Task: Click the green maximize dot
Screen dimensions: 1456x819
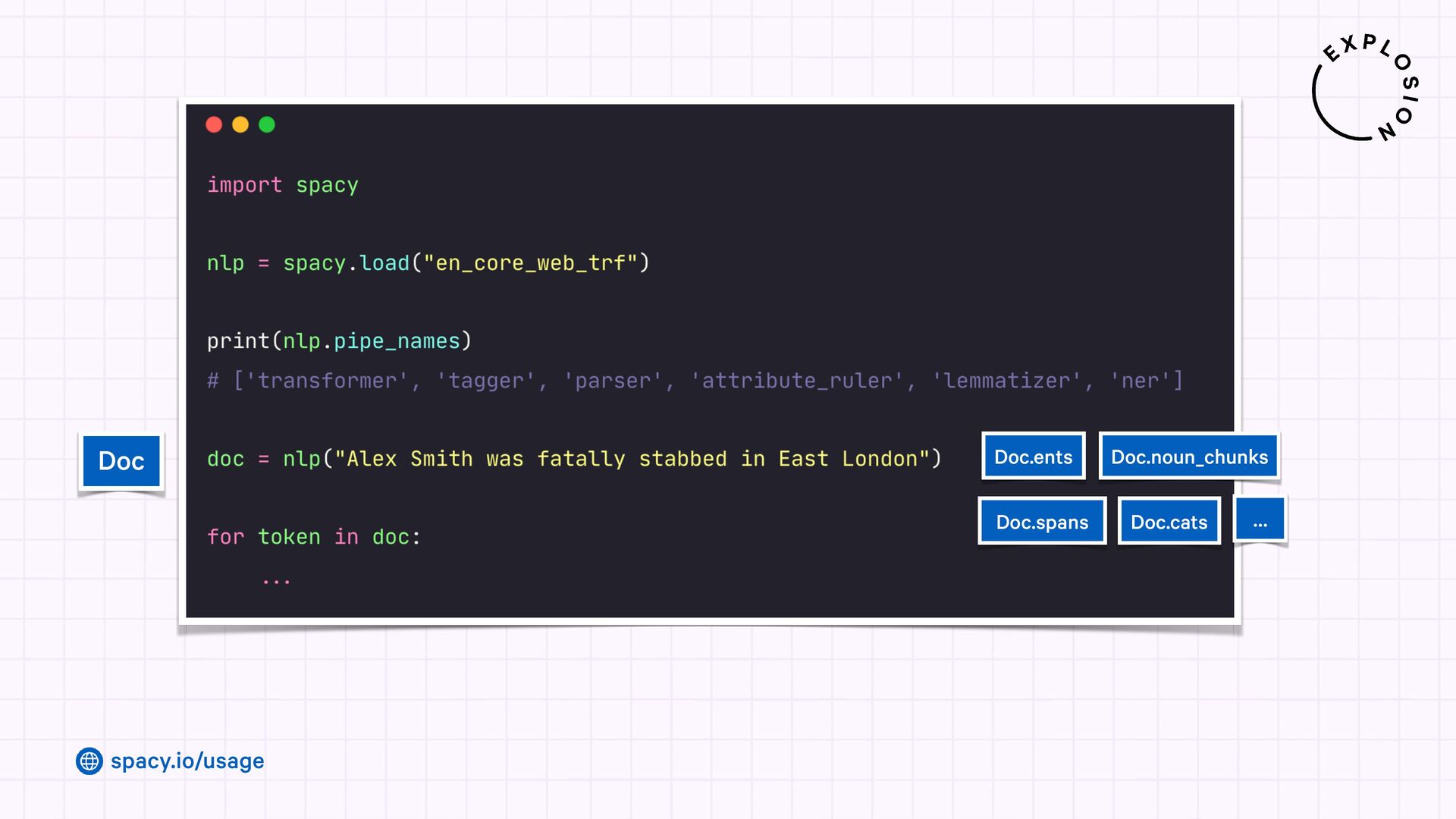Action: click(x=267, y=124)
